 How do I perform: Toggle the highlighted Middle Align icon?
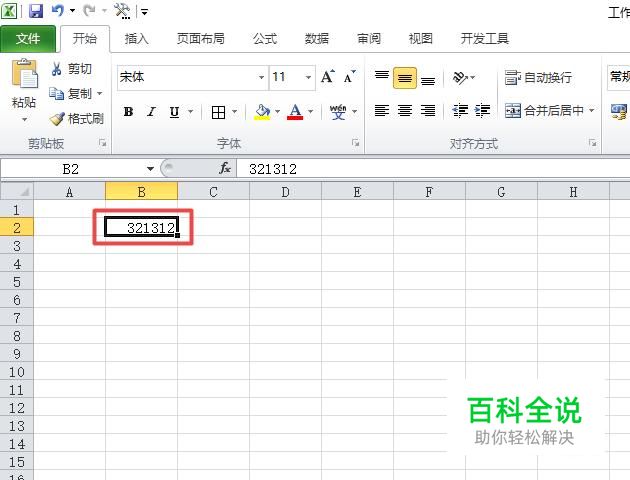tap(405, 78)
